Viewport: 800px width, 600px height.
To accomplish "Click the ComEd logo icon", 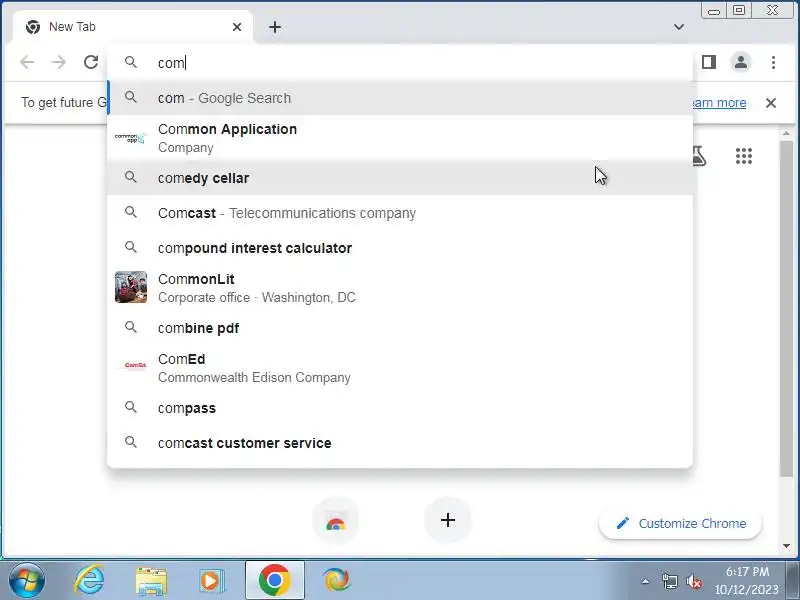I will (135, 365).
